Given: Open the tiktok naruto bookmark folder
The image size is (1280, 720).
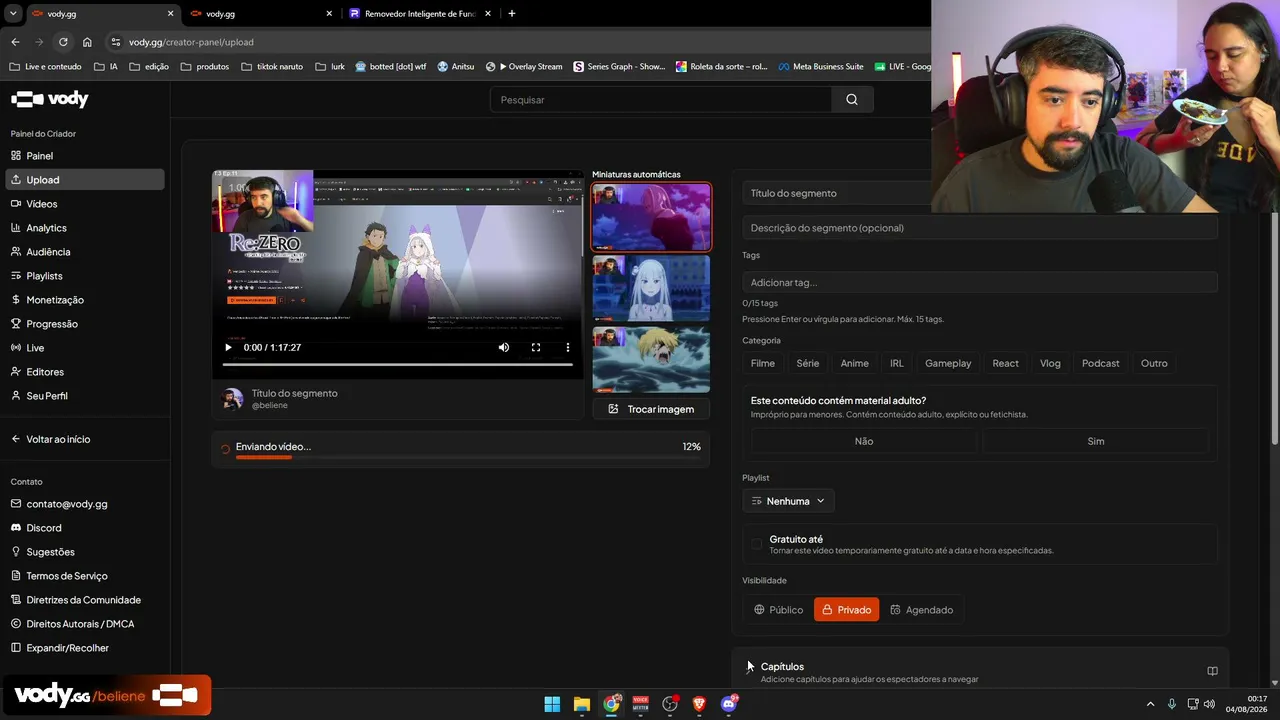Looking at the screenshot, I should click(272, 67).
